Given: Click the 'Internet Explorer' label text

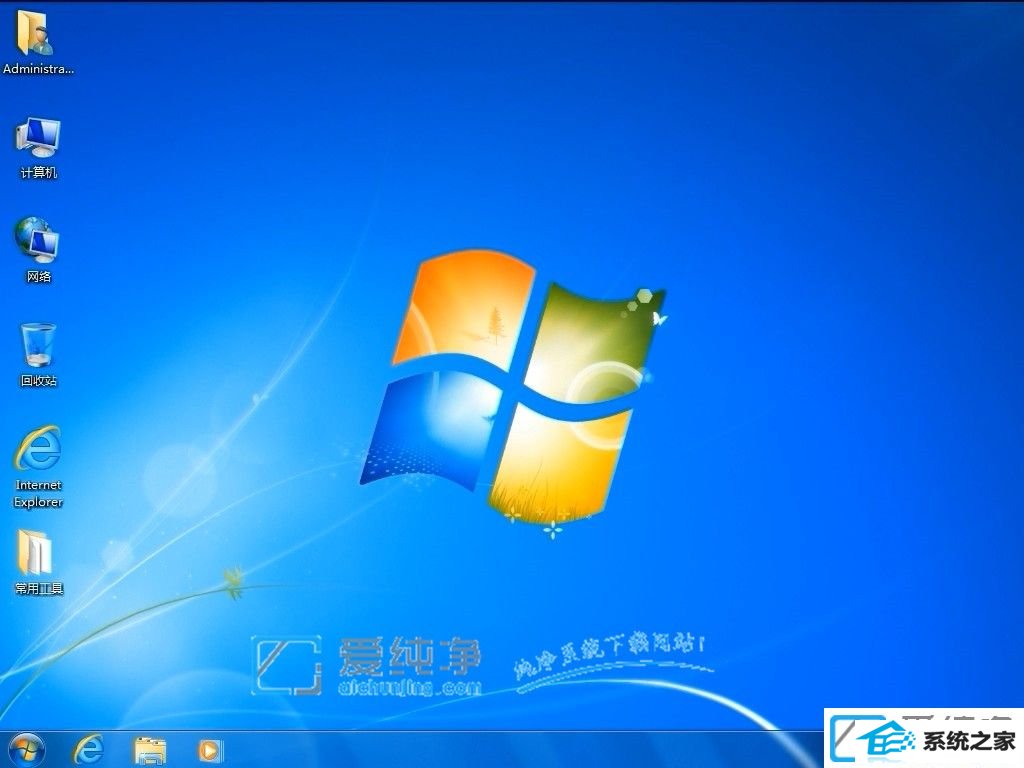Looking at the screenshot, I should (39, 494).
